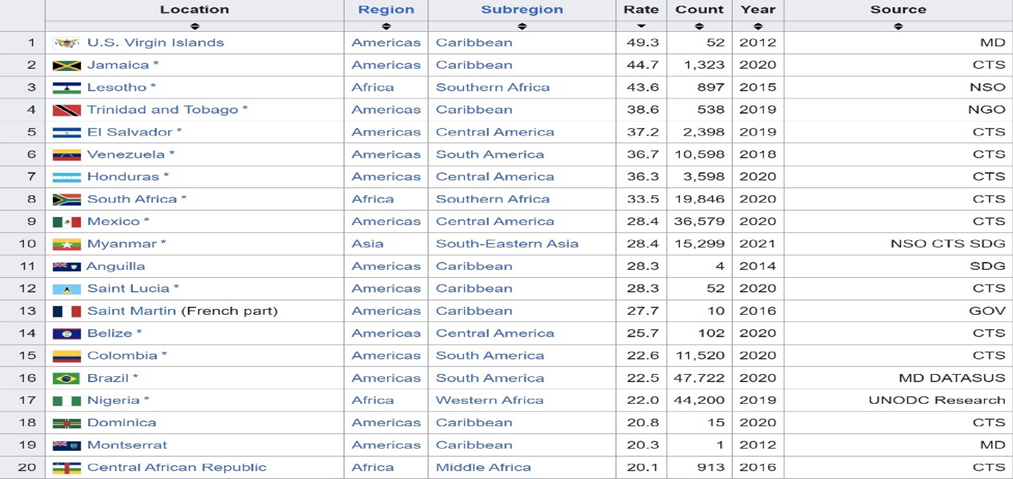Screen dimensions: 1013x479
Task: Open the Subregion header link
Action: tap(521, 10)
